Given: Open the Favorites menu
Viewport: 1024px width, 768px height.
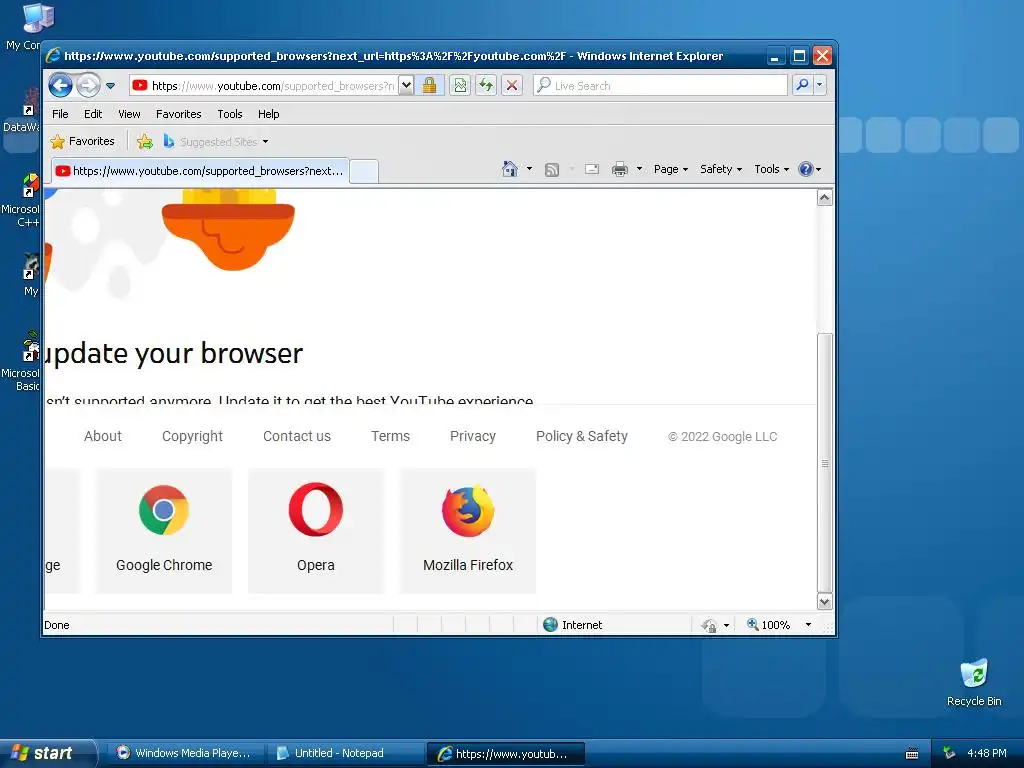Looking at the screenshot, I should click(x=178, y=114).
